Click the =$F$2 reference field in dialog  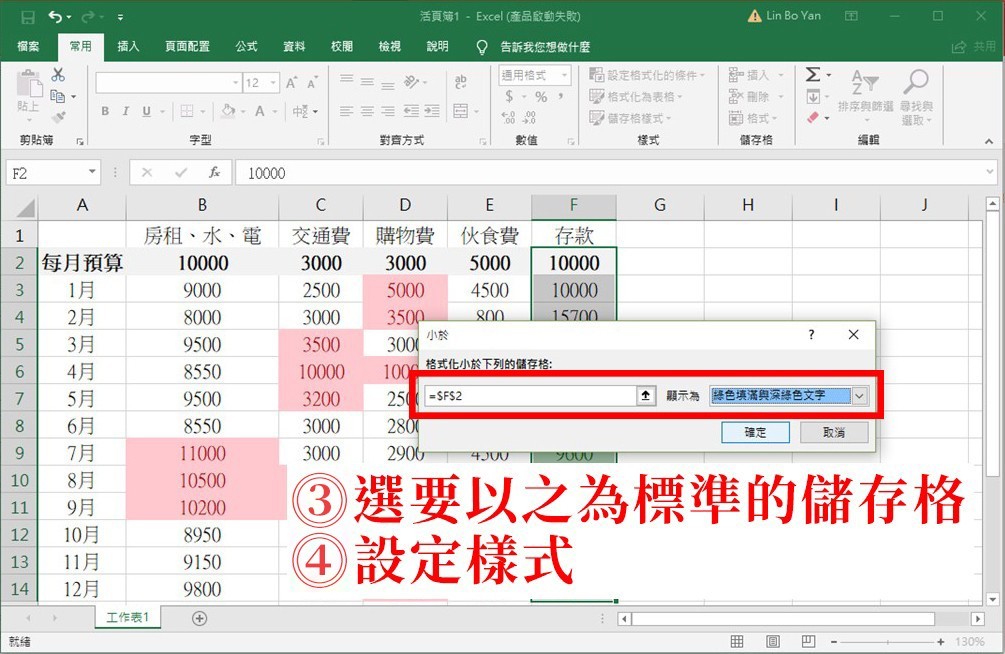(x=530, y=396)
